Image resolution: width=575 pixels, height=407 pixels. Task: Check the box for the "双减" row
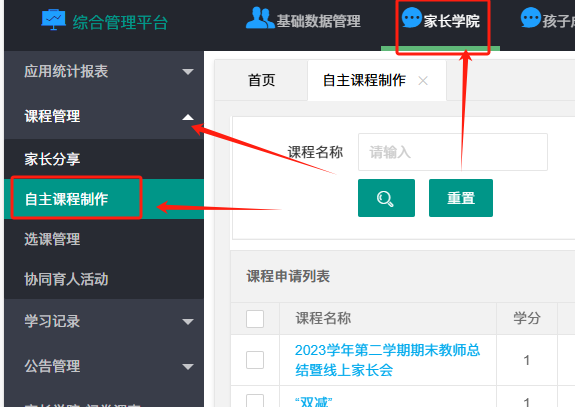[x=255, y=401]
